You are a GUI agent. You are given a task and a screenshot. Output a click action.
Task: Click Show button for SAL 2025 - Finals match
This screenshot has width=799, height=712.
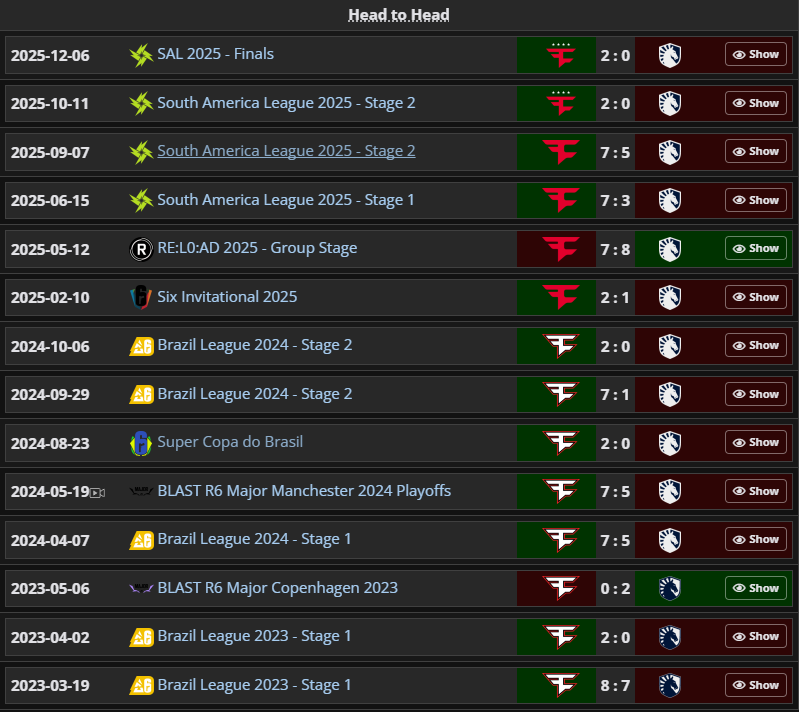click(756, 55)
